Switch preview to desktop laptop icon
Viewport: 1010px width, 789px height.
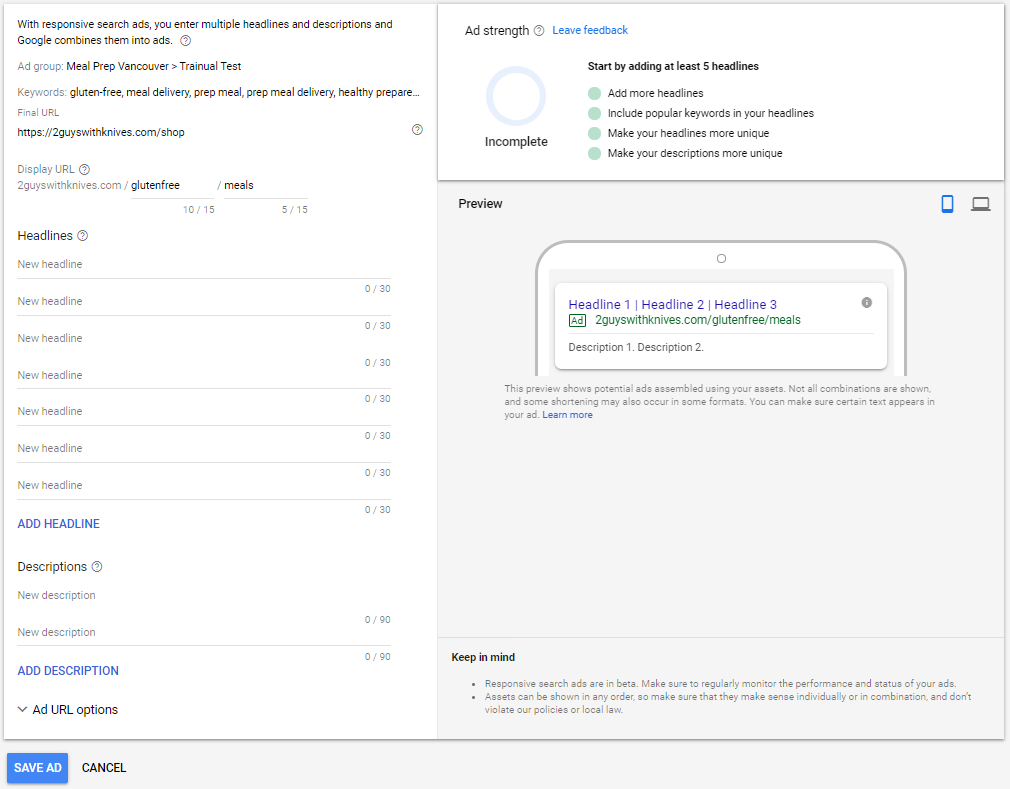click(980, 204)
